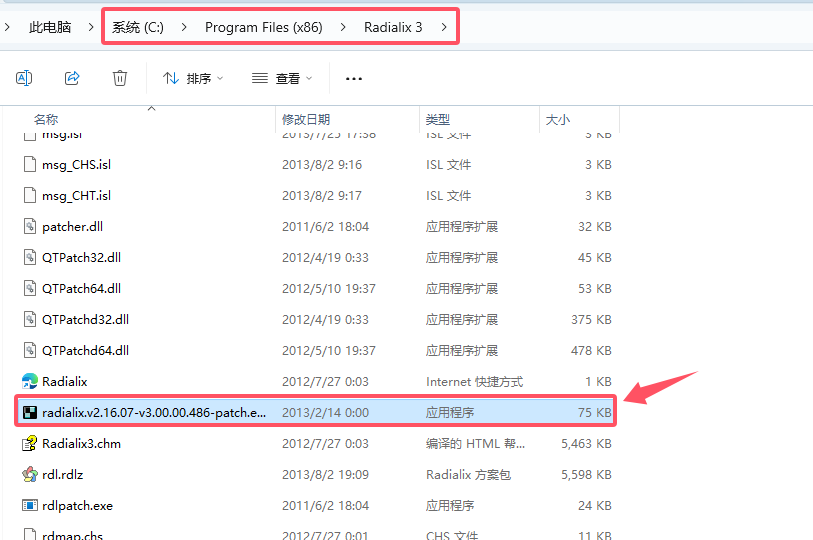Click file name QTPatch32.dll

[81, 257]
